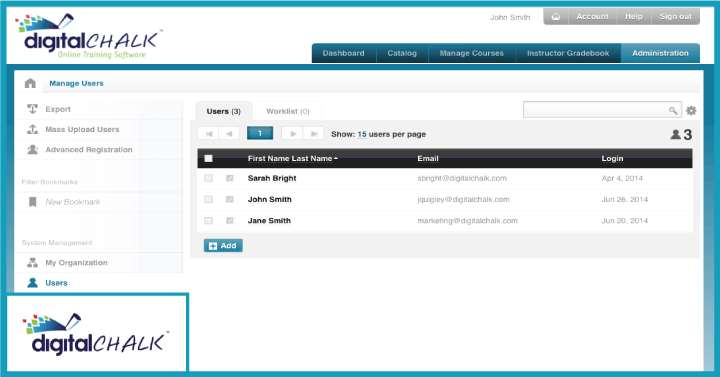Open the Sarah Bright user name
This screenshot has height=377, width=720.
(272, 178)
